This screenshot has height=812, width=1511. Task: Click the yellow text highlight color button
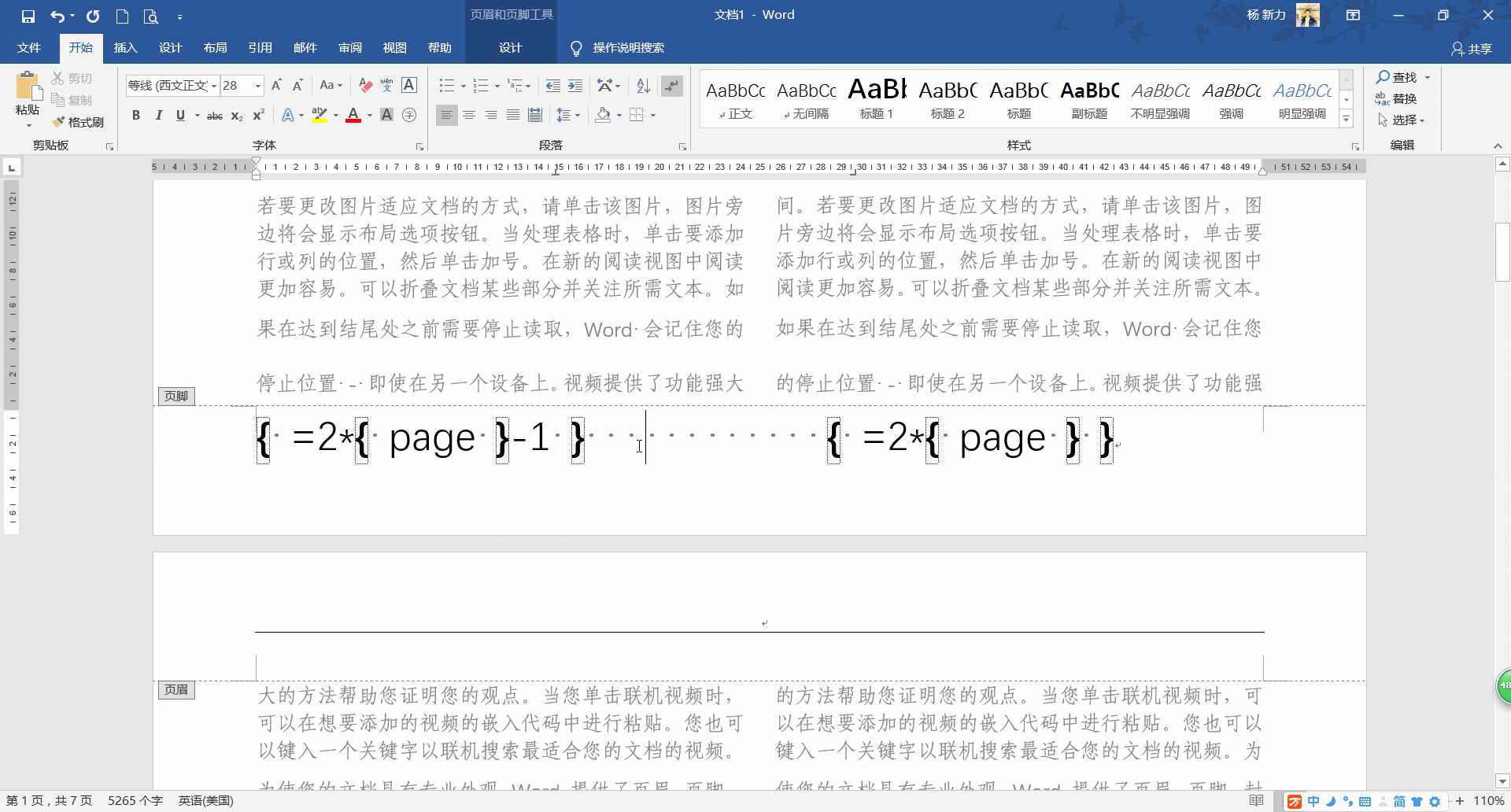[x=319, y=116]
